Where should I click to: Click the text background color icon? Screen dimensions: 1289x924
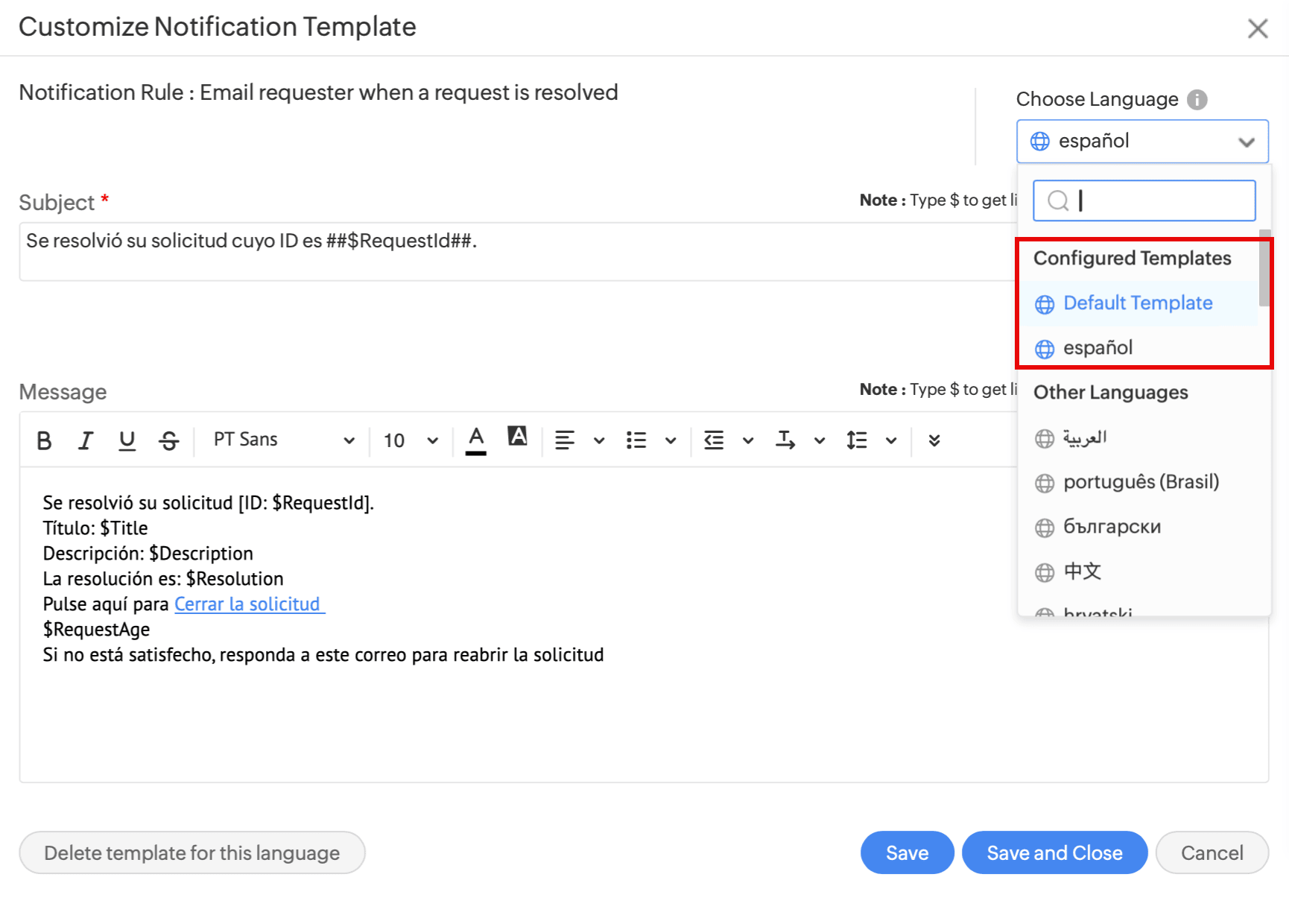click(517, 437)
